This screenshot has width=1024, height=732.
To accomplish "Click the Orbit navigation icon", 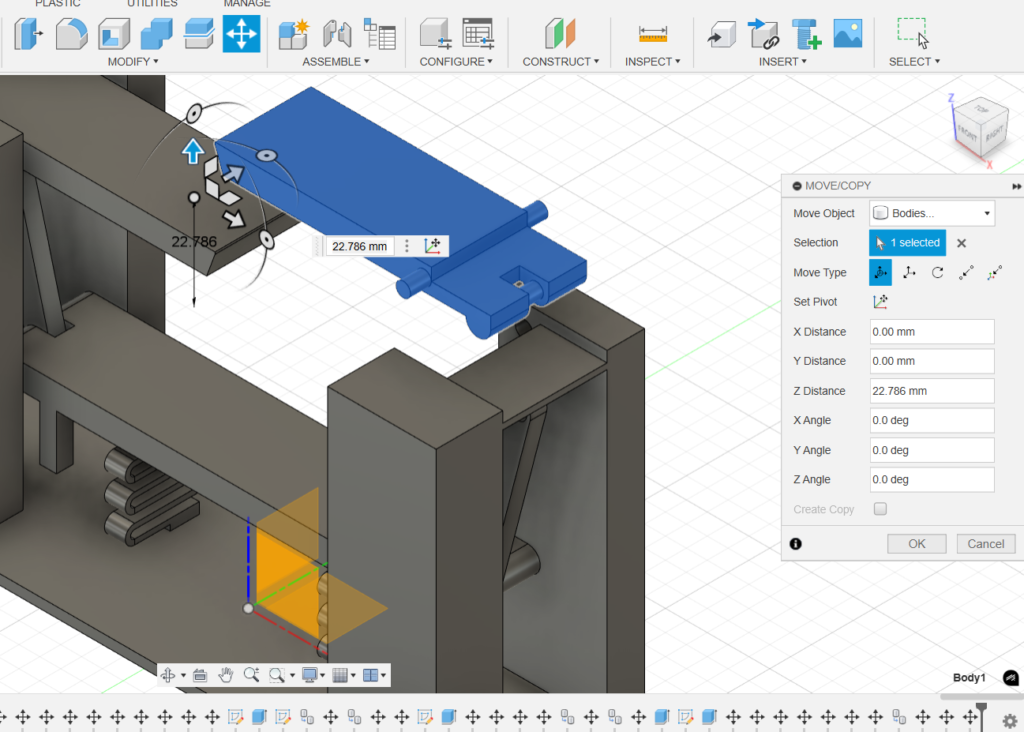I will point(168,675).
